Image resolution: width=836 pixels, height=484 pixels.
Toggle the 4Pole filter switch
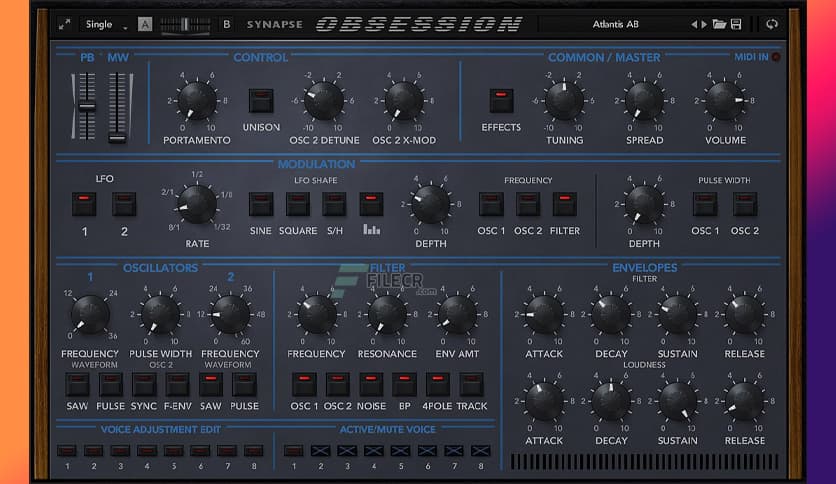(x=438, y=384)
